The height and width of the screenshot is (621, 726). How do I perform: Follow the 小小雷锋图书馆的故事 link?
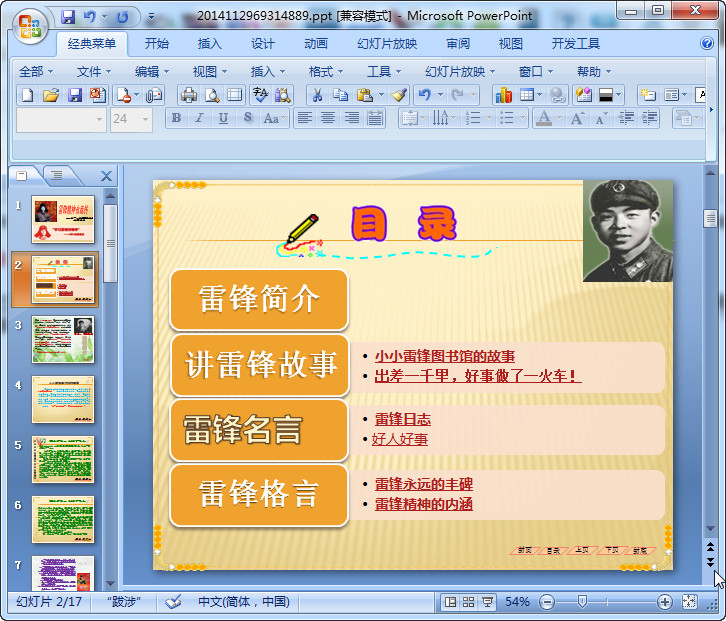[x=444, y=356]
